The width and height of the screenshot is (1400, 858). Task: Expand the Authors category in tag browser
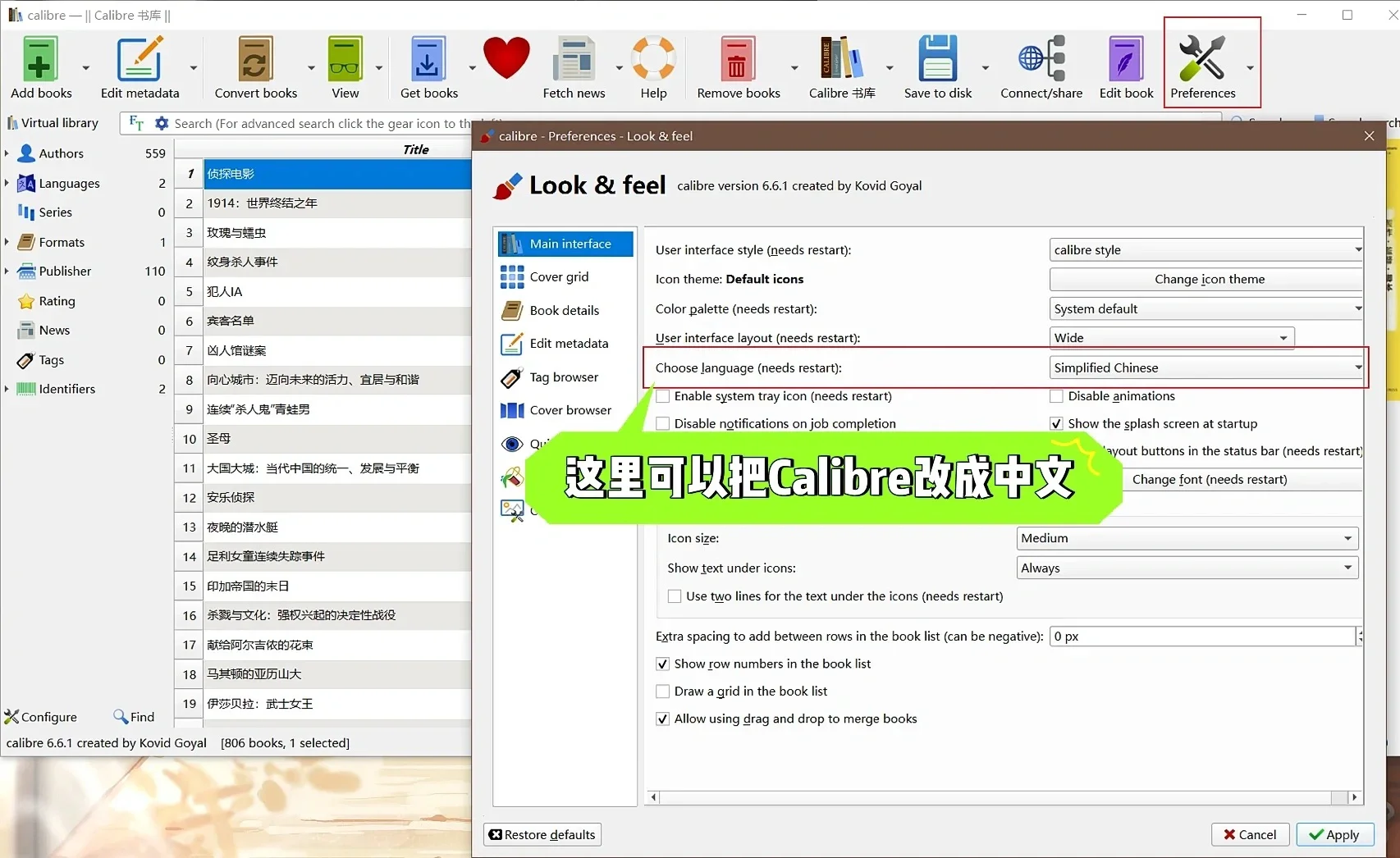(7, 153)
